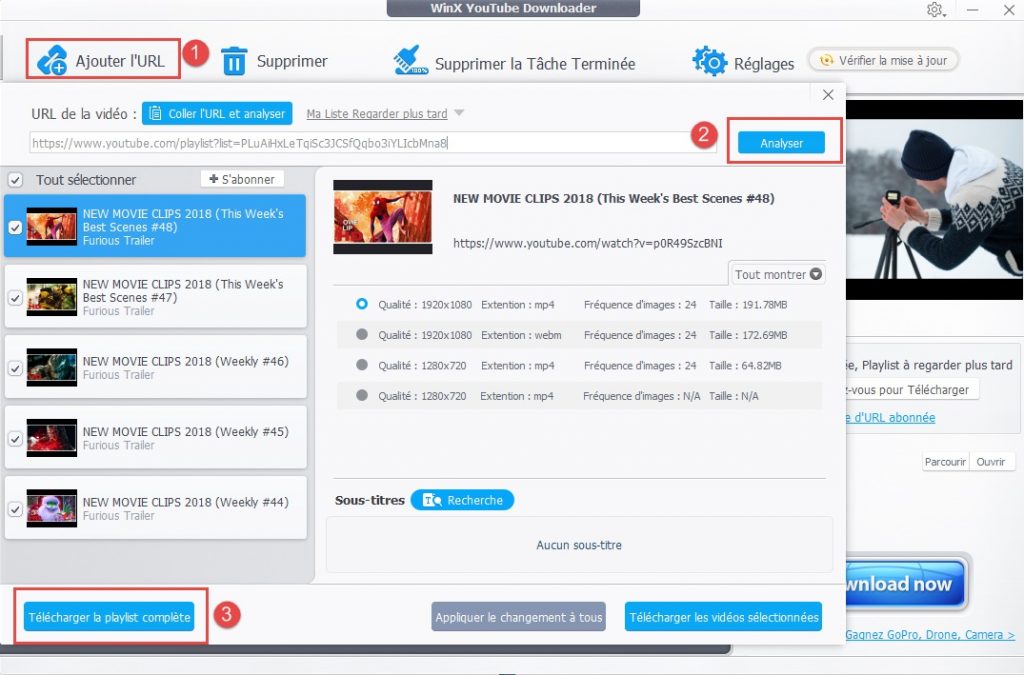Choose the 1280x720 mp4 64.82MB option
Image resolution: width=1024 pixels, height=675 pixels.
pos(361,366)
